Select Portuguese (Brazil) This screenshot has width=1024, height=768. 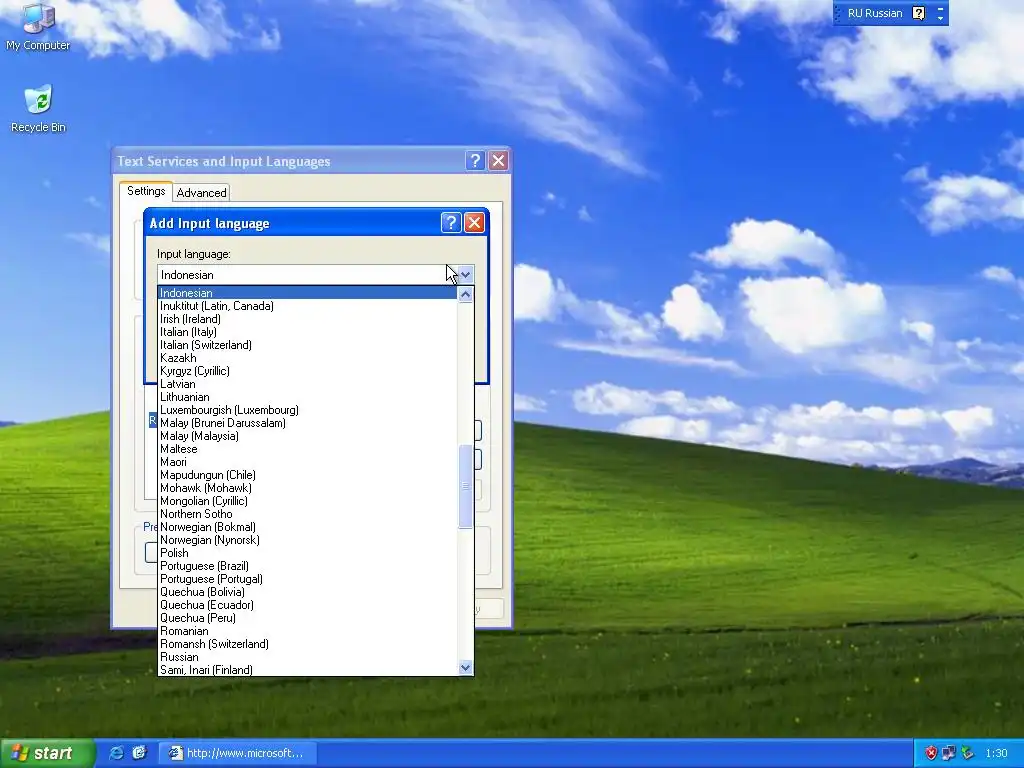[x=308, y=566]
